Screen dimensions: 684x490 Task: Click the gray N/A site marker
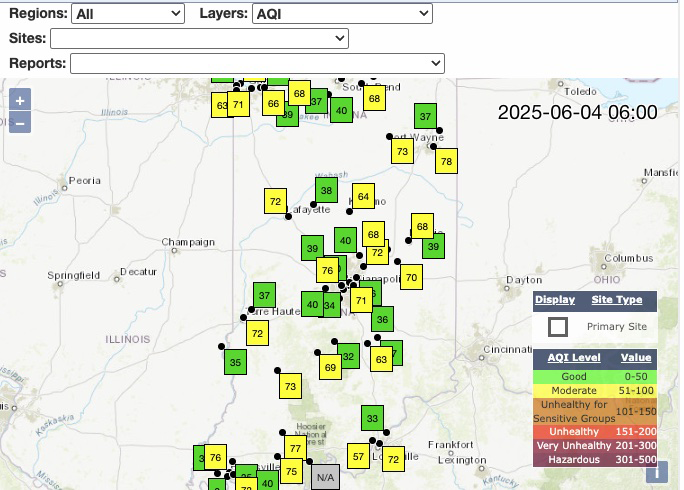pyautogui.click(x=325, y=477)
